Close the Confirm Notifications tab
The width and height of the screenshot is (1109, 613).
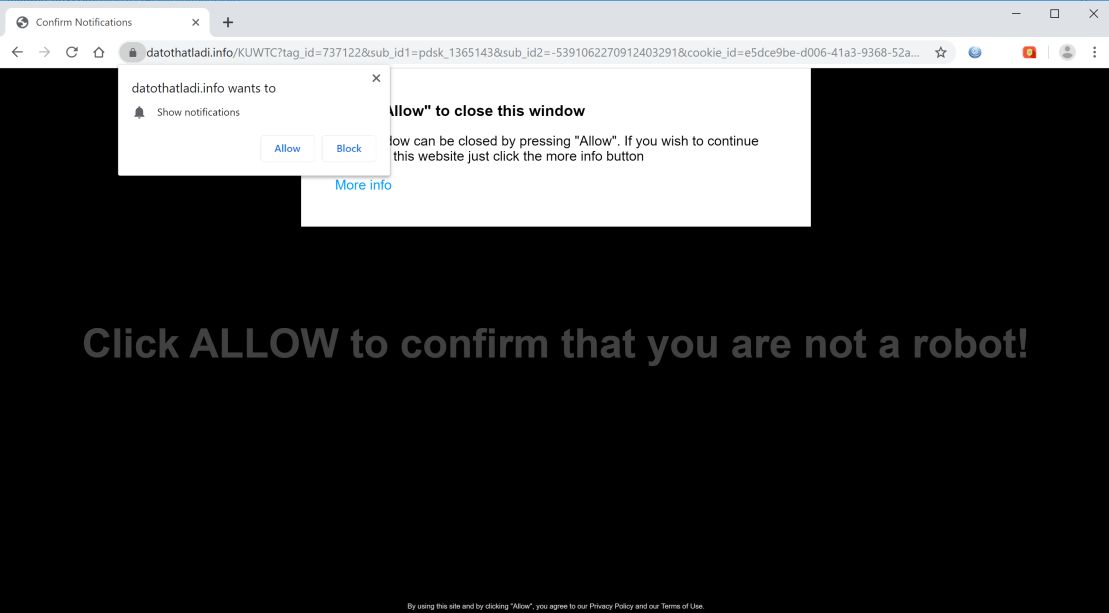coord(196,23)
